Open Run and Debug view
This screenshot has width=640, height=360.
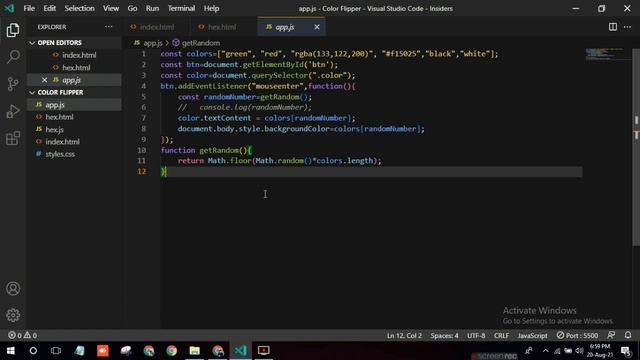coord(13,111)
